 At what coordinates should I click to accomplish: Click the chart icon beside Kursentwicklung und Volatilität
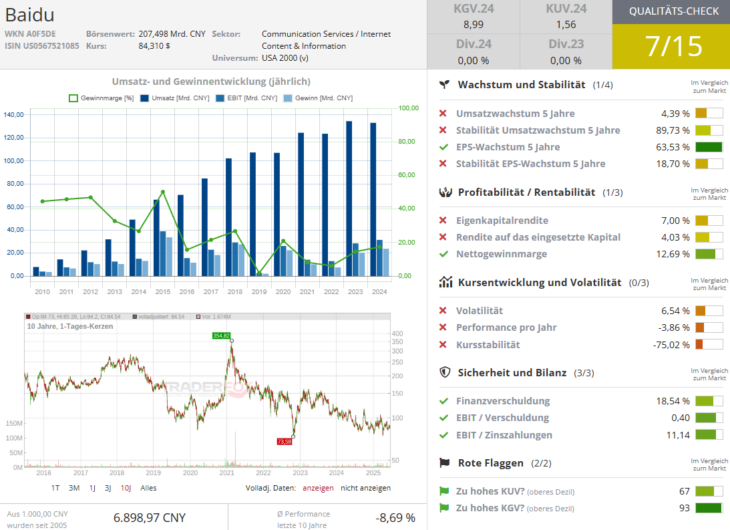click(445, 282)
